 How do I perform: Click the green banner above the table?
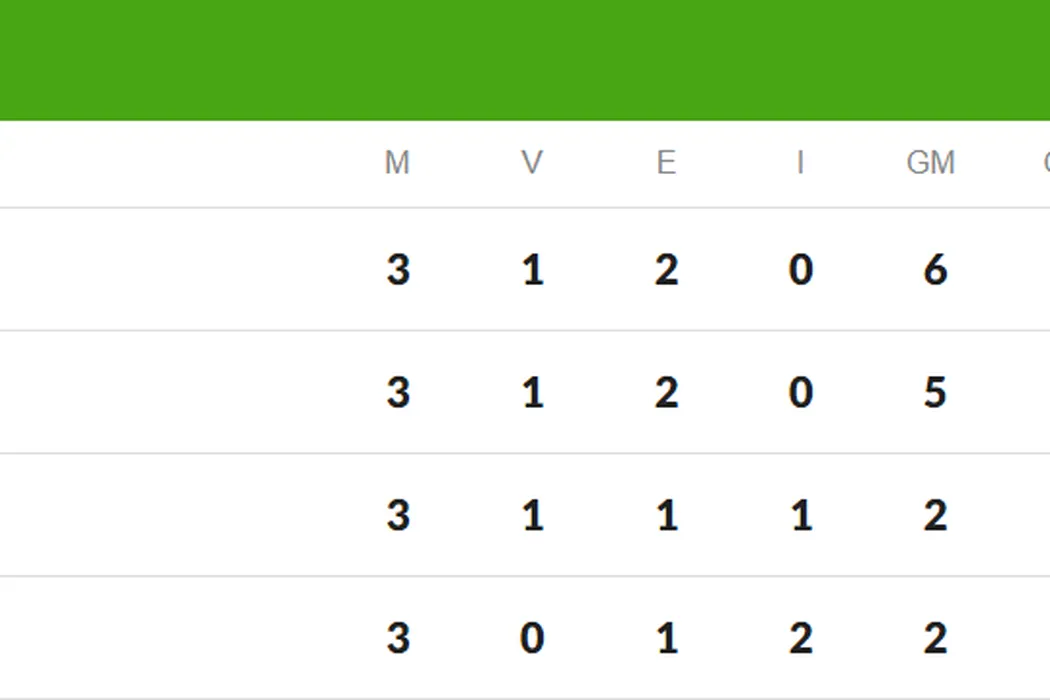coord(525,60)
